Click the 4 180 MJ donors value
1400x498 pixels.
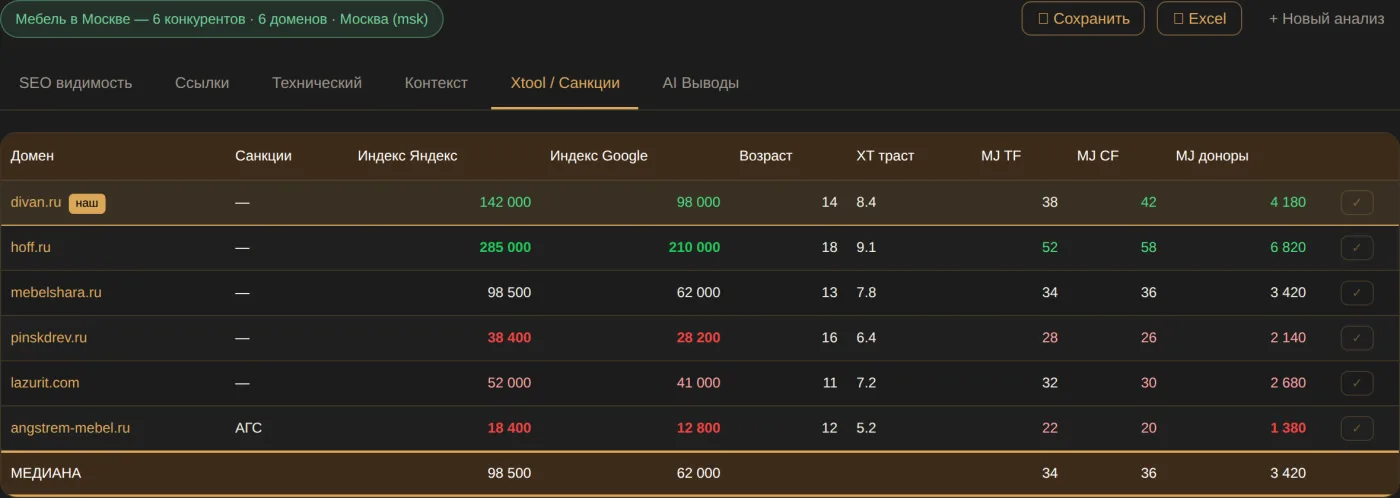(x=1288, y=202)
